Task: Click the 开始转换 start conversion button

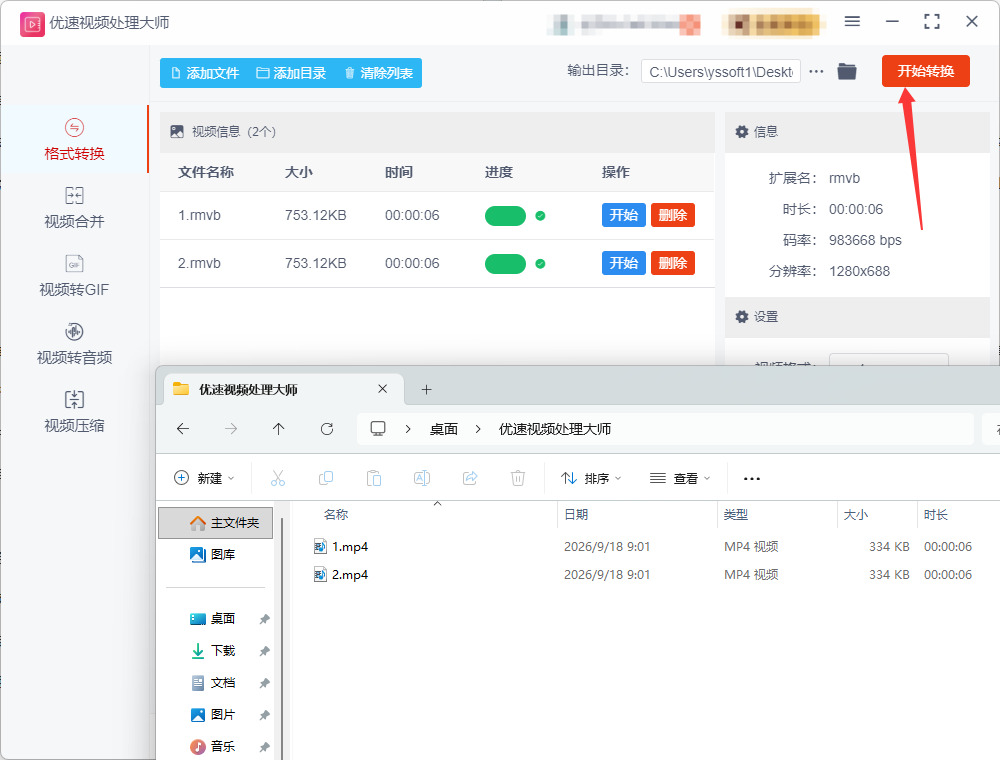Action: 925,71
